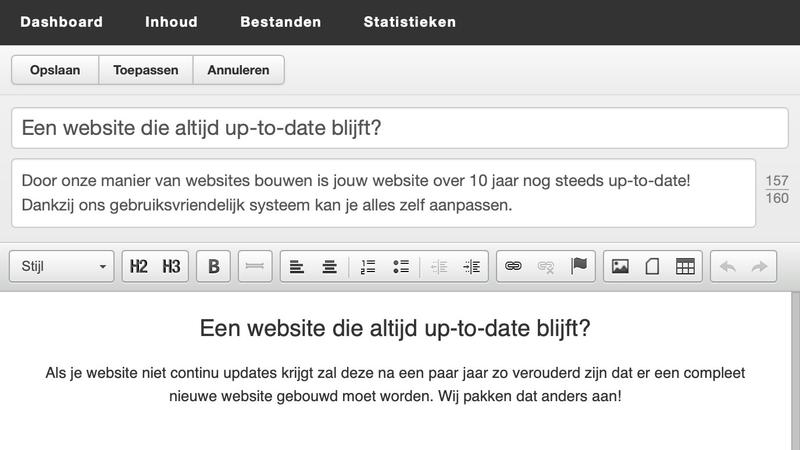
Task: View the Statistieken section
Action: coord(410,22)
